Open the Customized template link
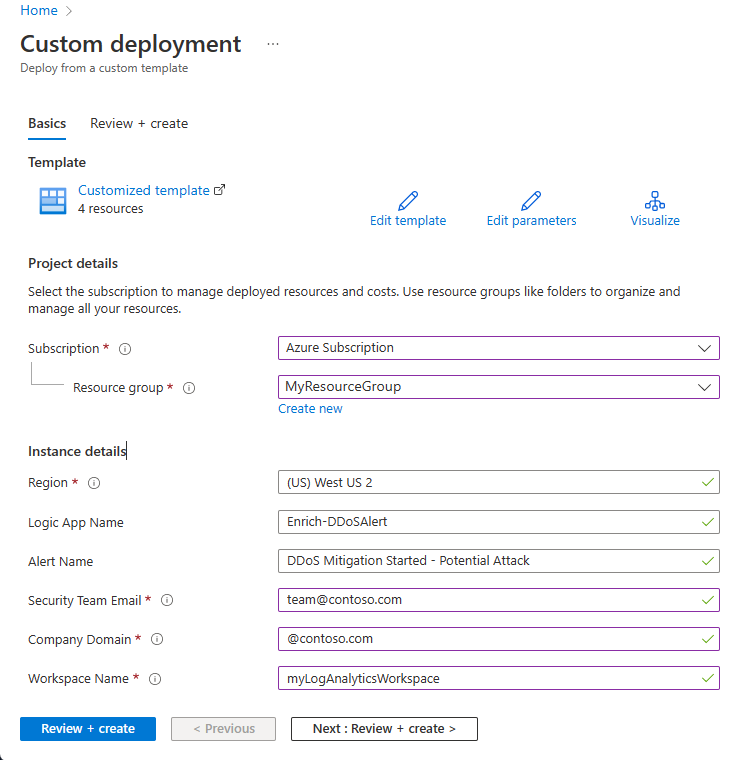738x760 pixels. point(144,190)
